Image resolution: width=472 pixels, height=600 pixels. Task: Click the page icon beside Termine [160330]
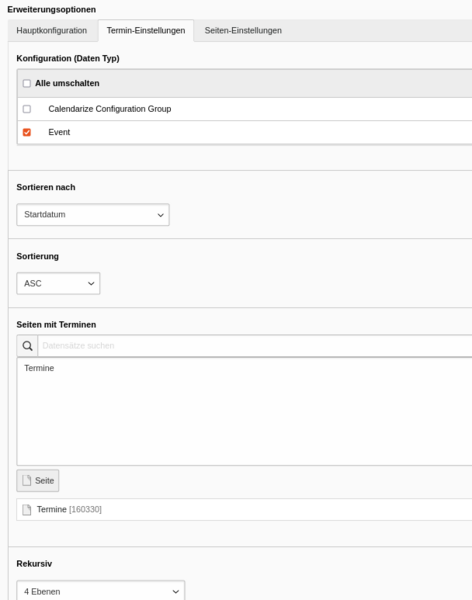pyautogui.click(x=26, y=510)
